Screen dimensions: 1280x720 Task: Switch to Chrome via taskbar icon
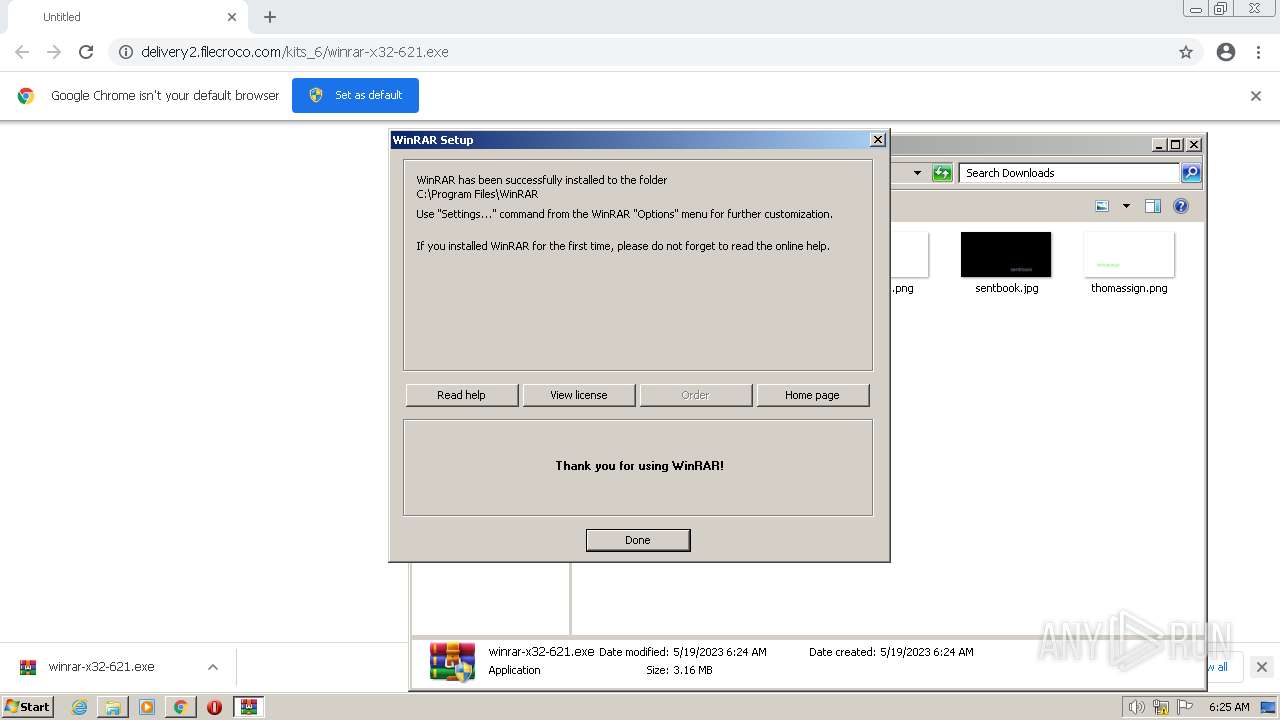pos(181,707)
